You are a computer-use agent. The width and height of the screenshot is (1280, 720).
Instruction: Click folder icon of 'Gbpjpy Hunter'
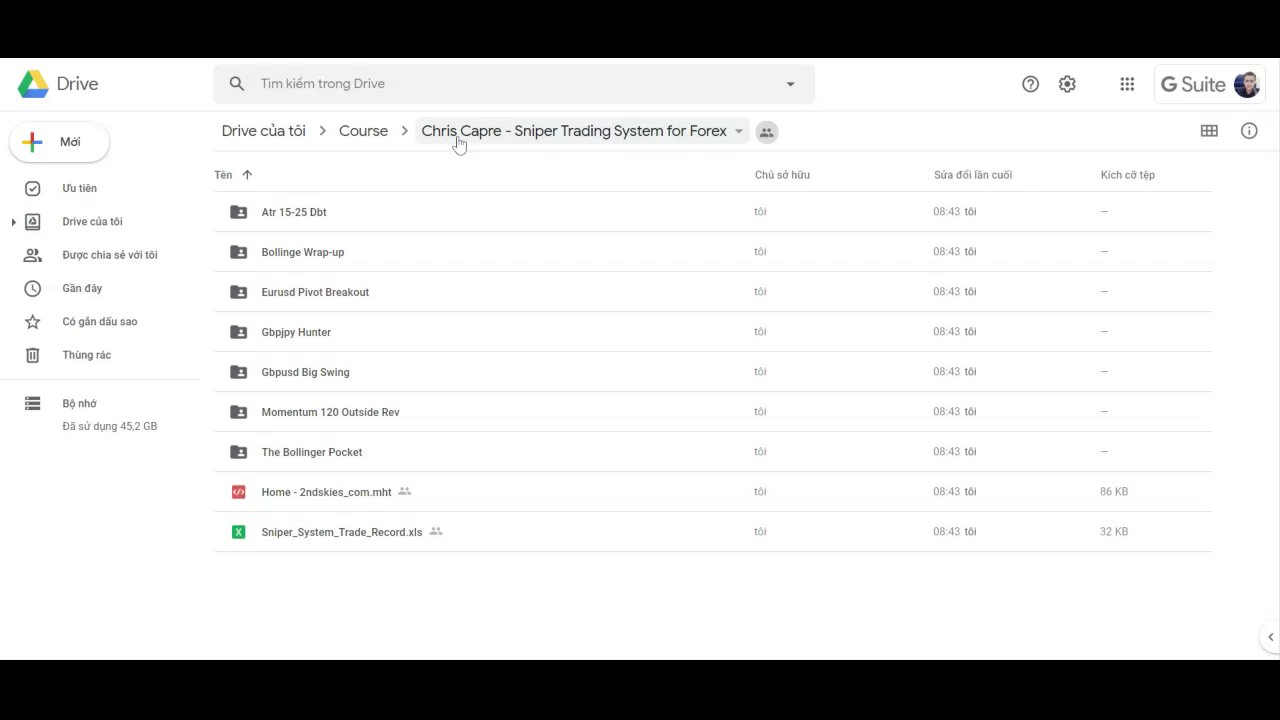point(238,332)
